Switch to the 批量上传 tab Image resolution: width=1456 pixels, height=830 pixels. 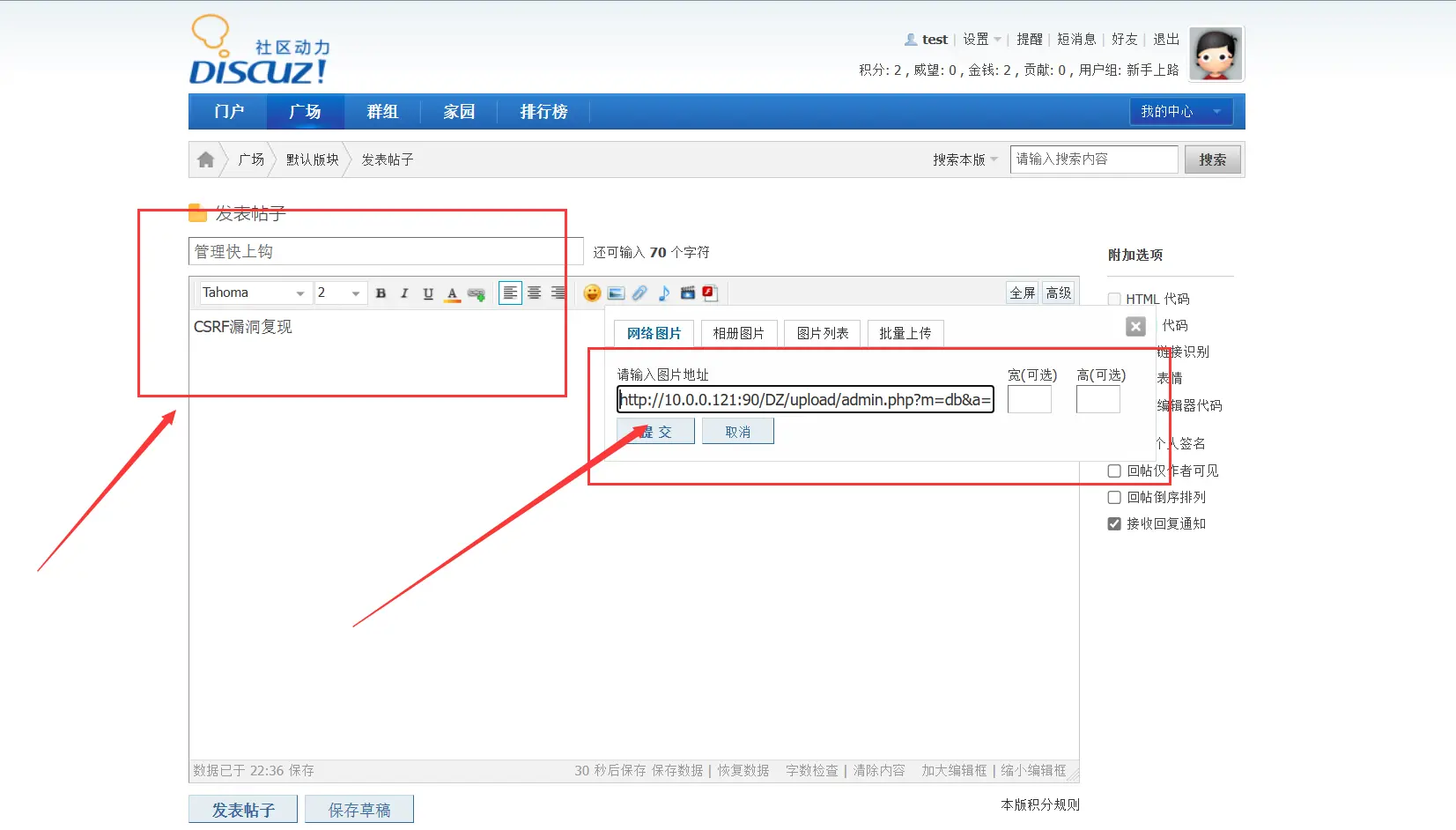(x=905, y=333)
